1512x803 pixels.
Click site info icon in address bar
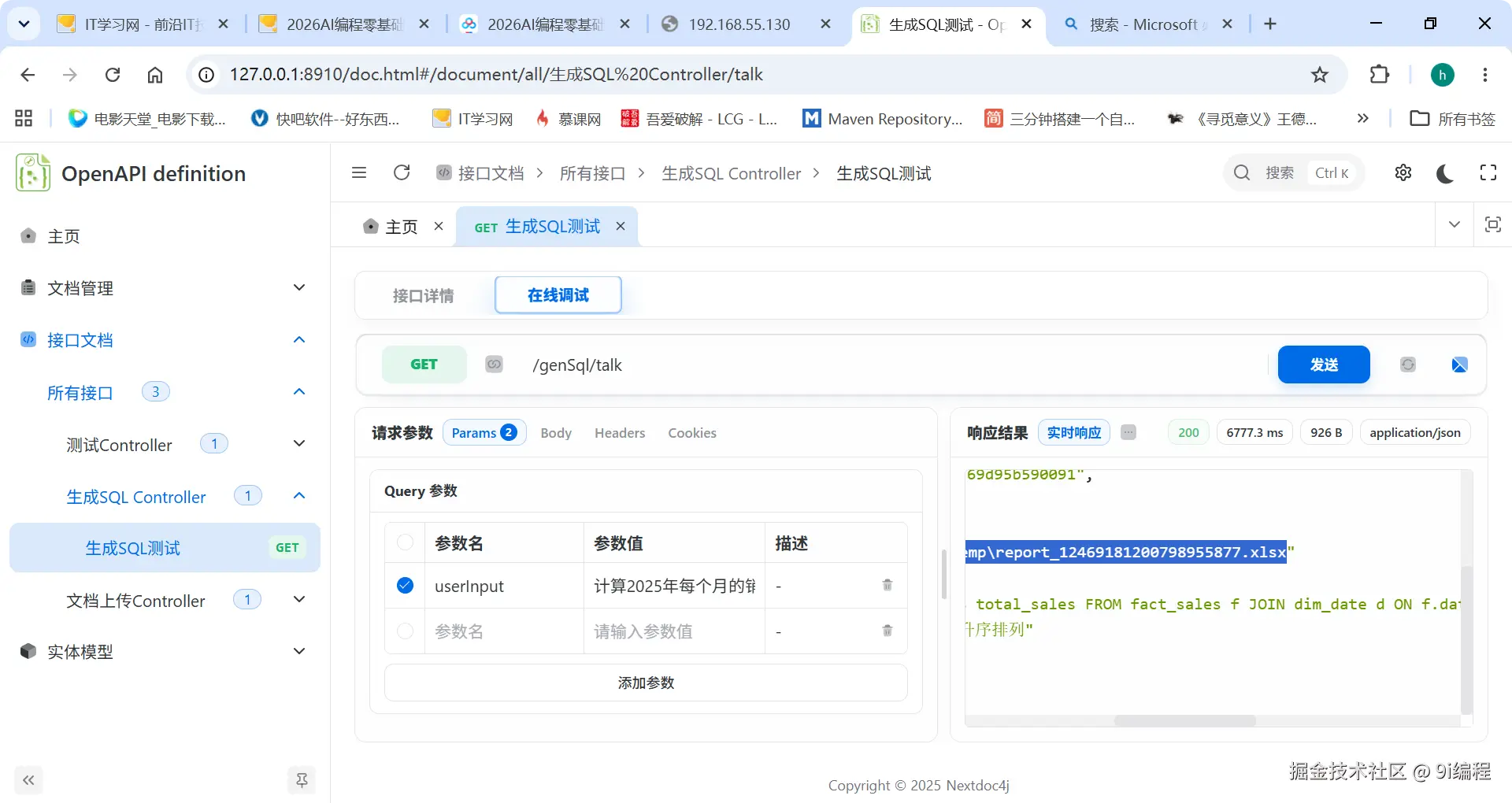pyautogui.click(x=206, y=74)
